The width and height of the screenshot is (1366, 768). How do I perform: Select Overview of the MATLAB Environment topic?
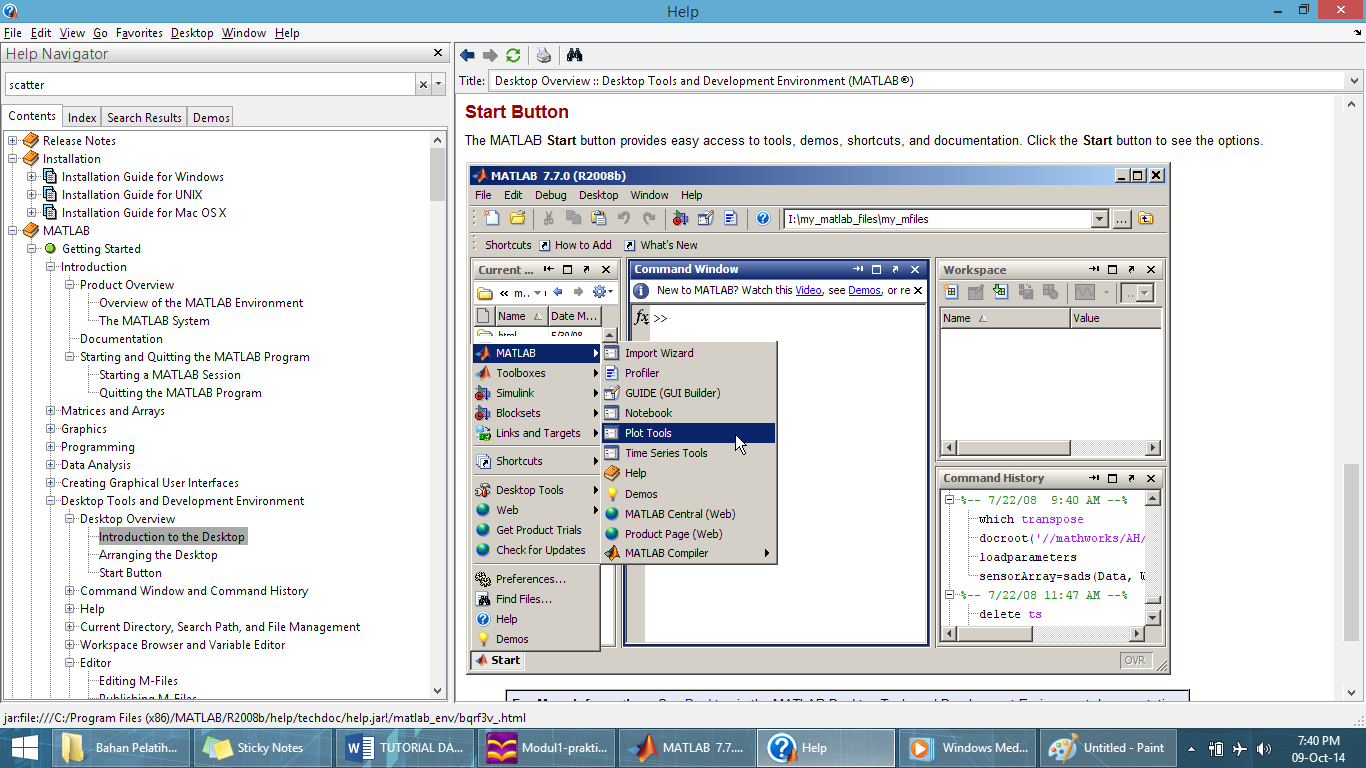pos(201,303)
